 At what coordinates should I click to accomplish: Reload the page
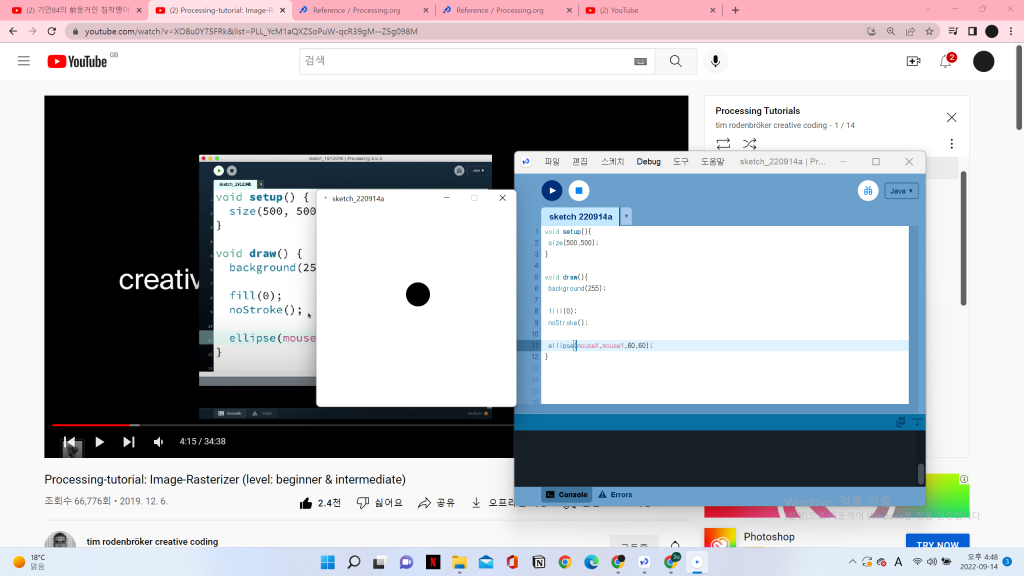point(52,31)
